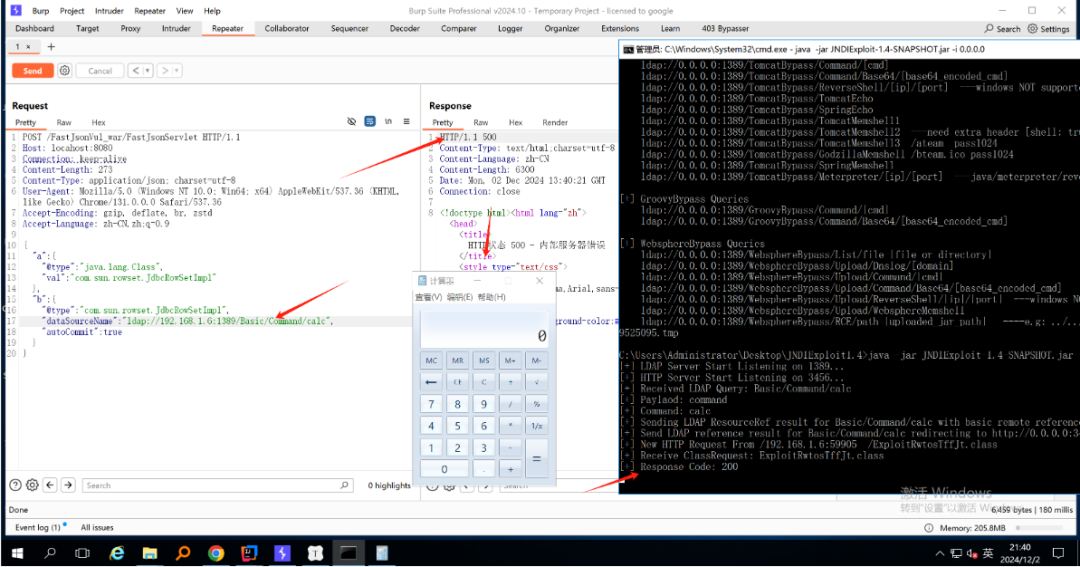
Task: Open the 编辑(E) menu in the calculator
Action: point(459,297)
